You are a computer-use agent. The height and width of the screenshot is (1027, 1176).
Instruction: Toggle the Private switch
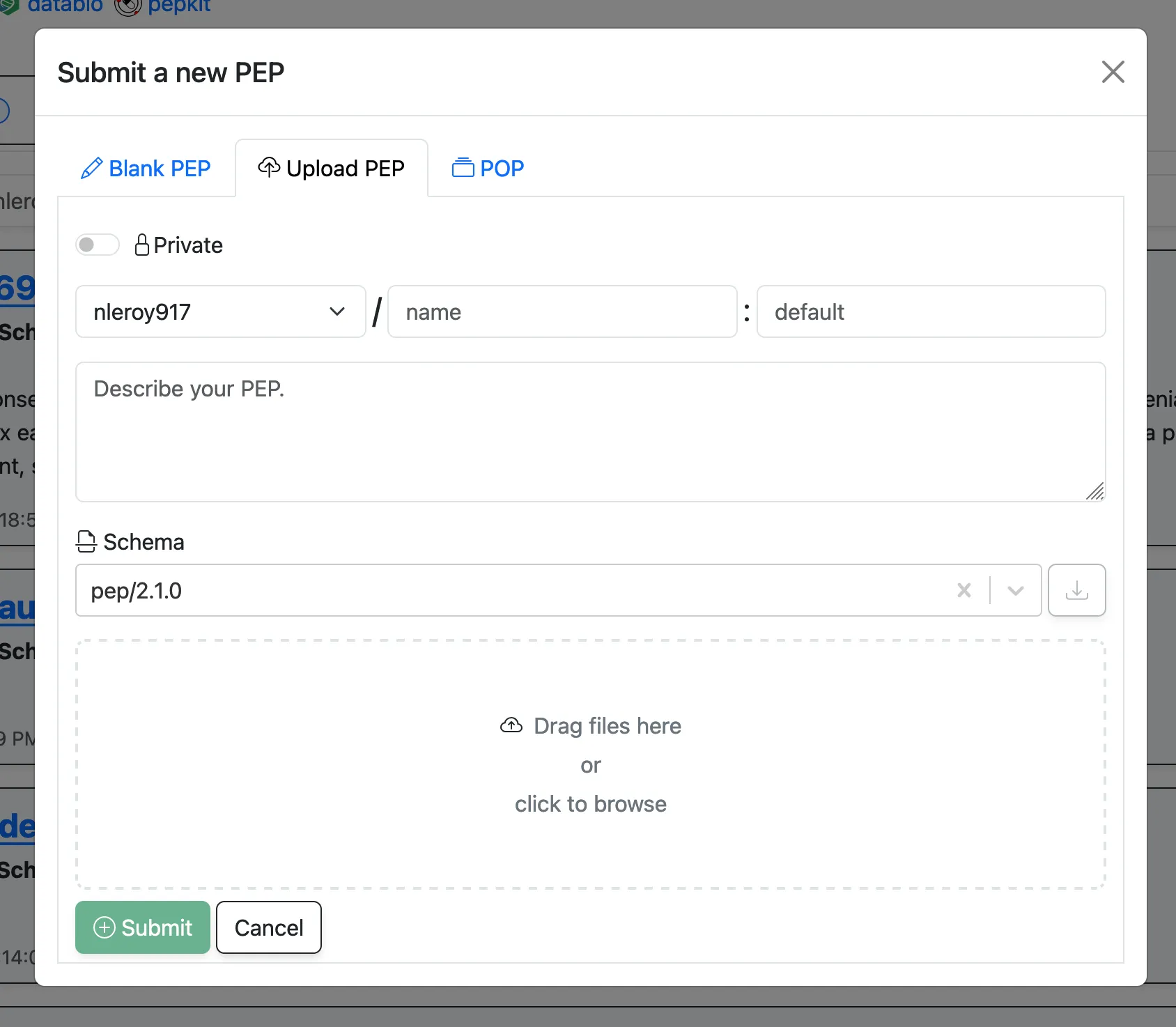pyautogui.click(x=98, y=245)
